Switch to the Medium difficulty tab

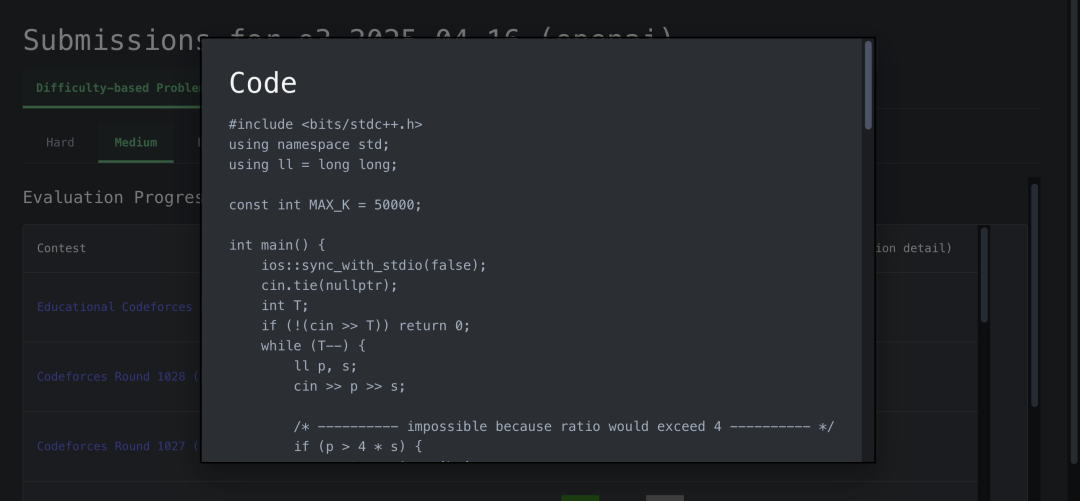(136, 143)
